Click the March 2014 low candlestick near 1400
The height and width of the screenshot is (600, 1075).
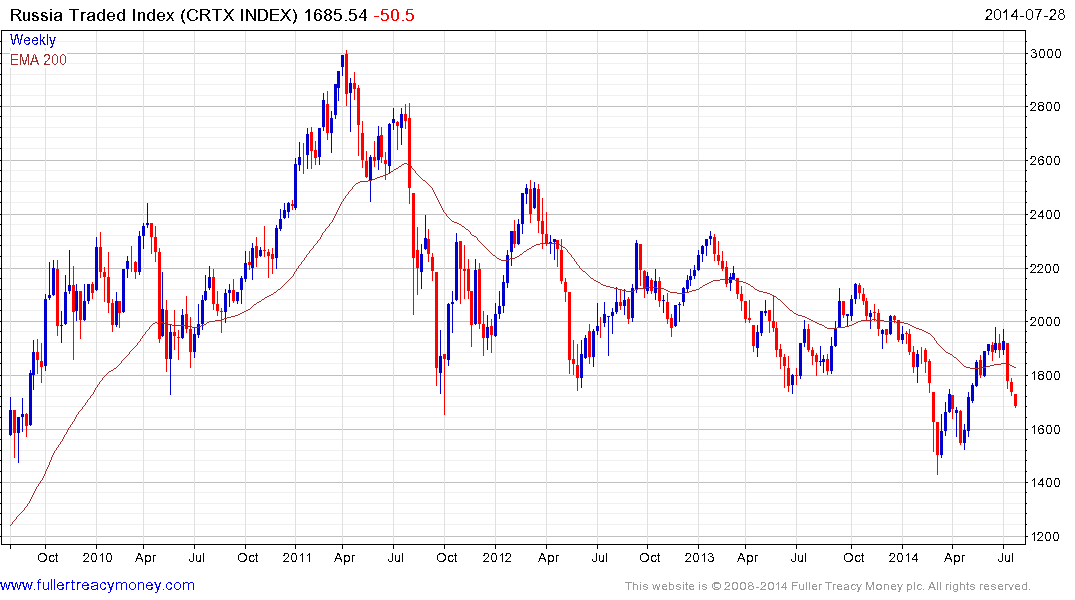pyautogui.click(x=937, y=447)
